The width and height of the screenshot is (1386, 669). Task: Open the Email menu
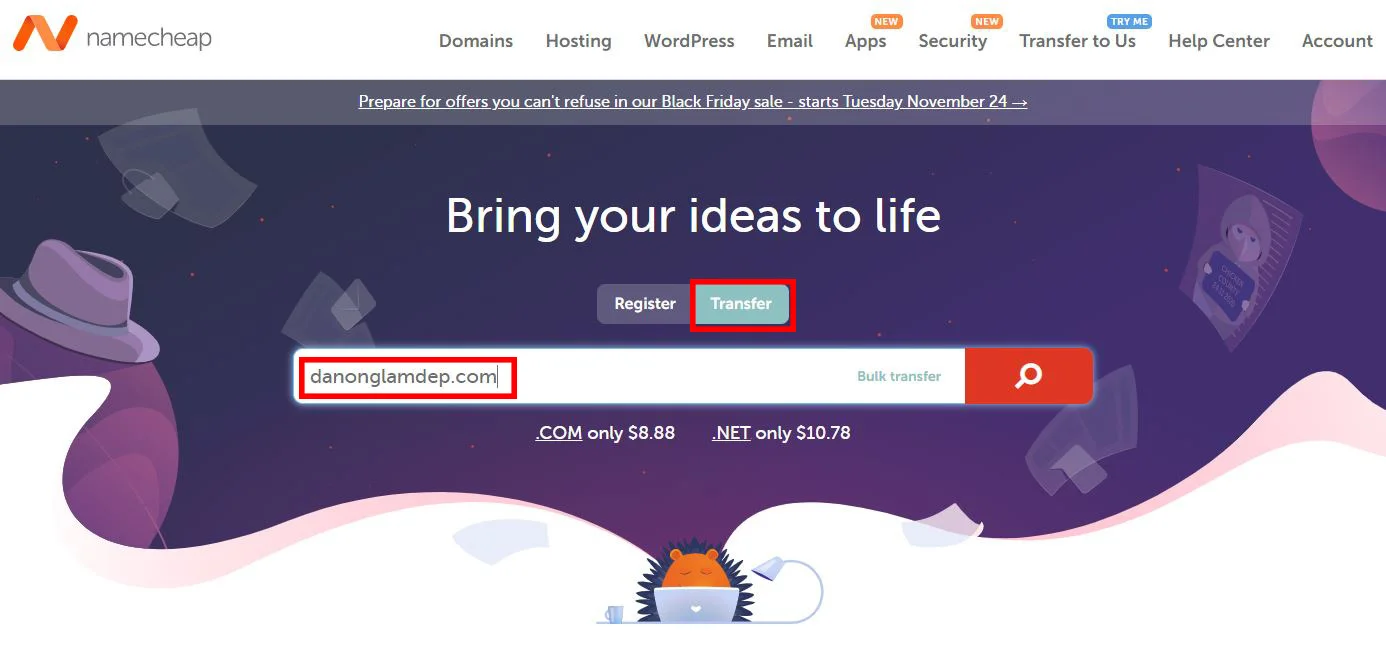pos(789,41)
